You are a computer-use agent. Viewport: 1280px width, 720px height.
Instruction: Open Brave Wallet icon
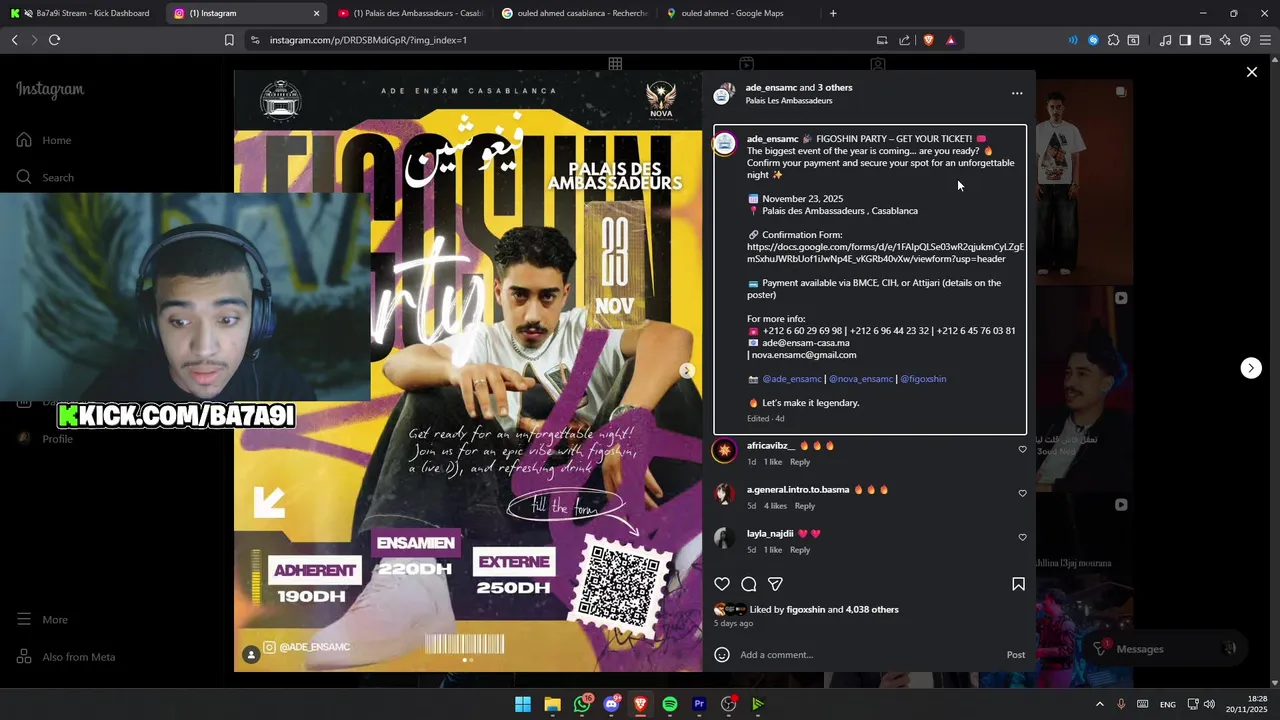(1205, 40)
